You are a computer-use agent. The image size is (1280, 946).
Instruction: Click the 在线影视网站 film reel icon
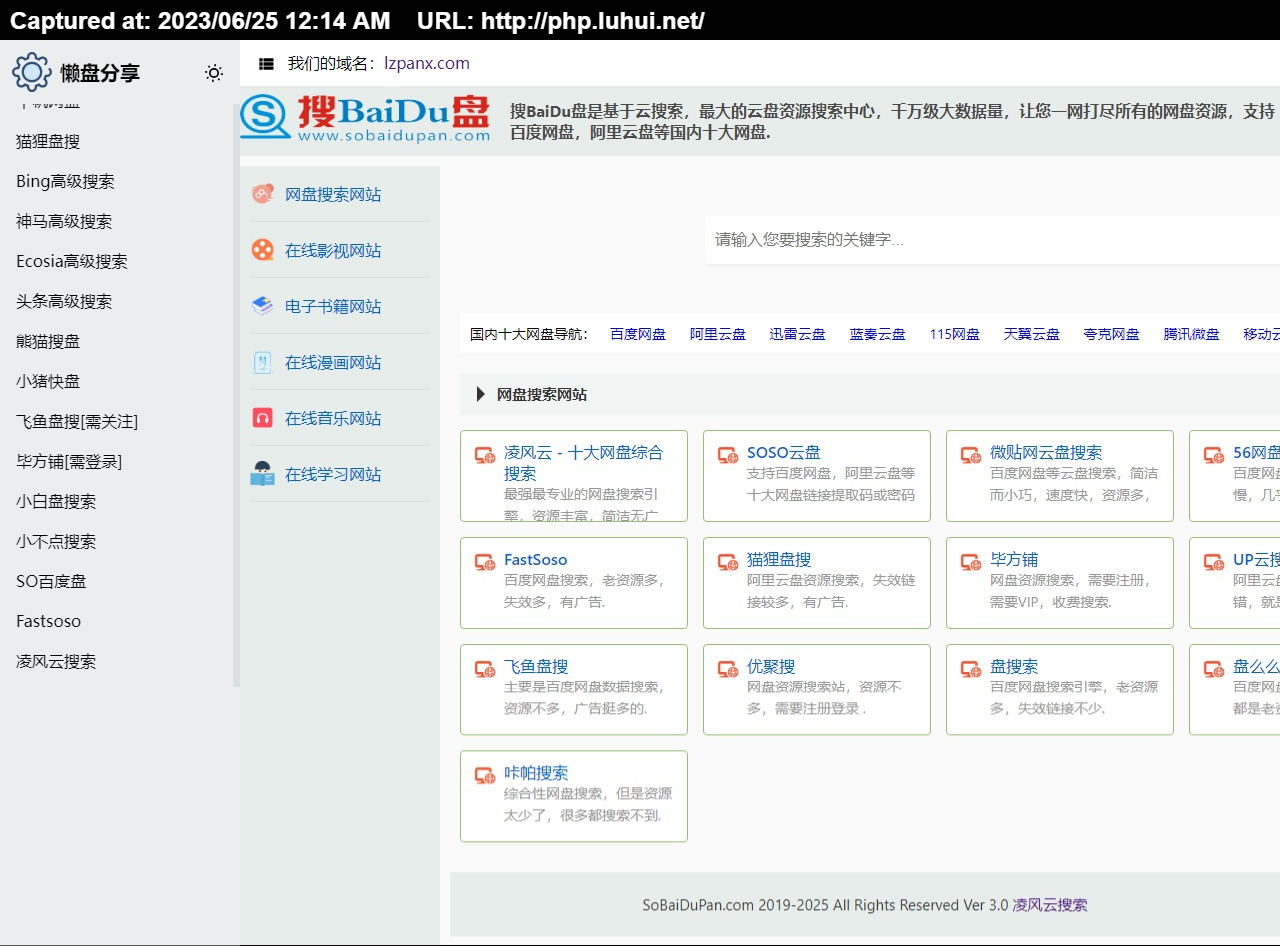(263, 250)
